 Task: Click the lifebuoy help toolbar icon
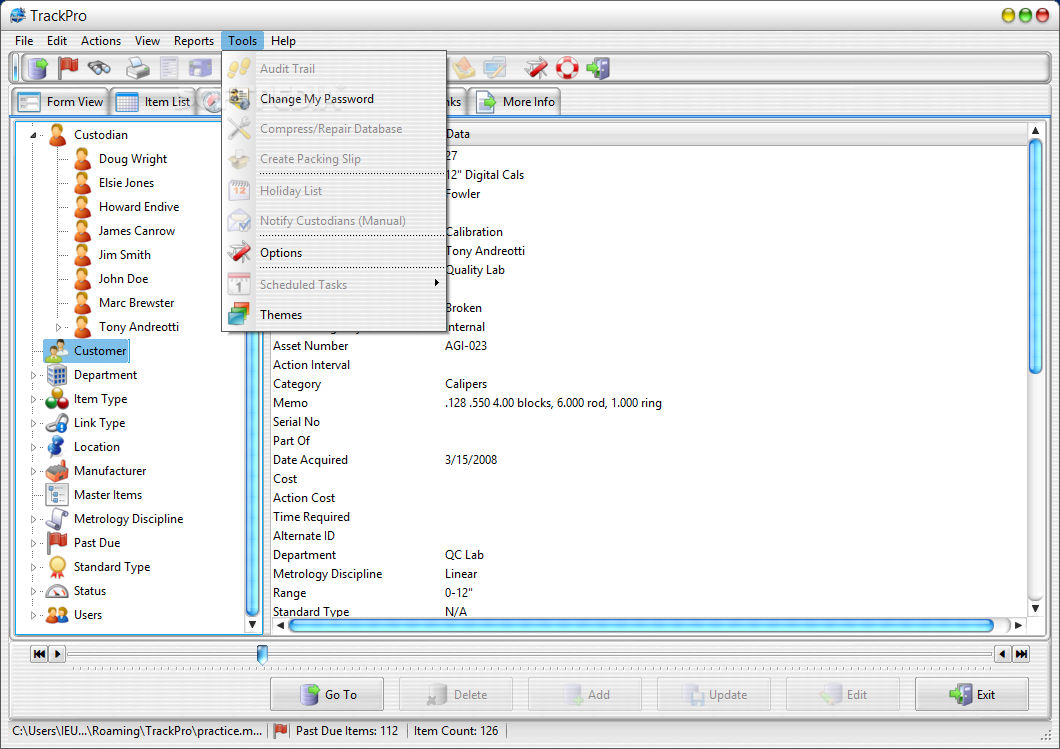tap(567, 68)
